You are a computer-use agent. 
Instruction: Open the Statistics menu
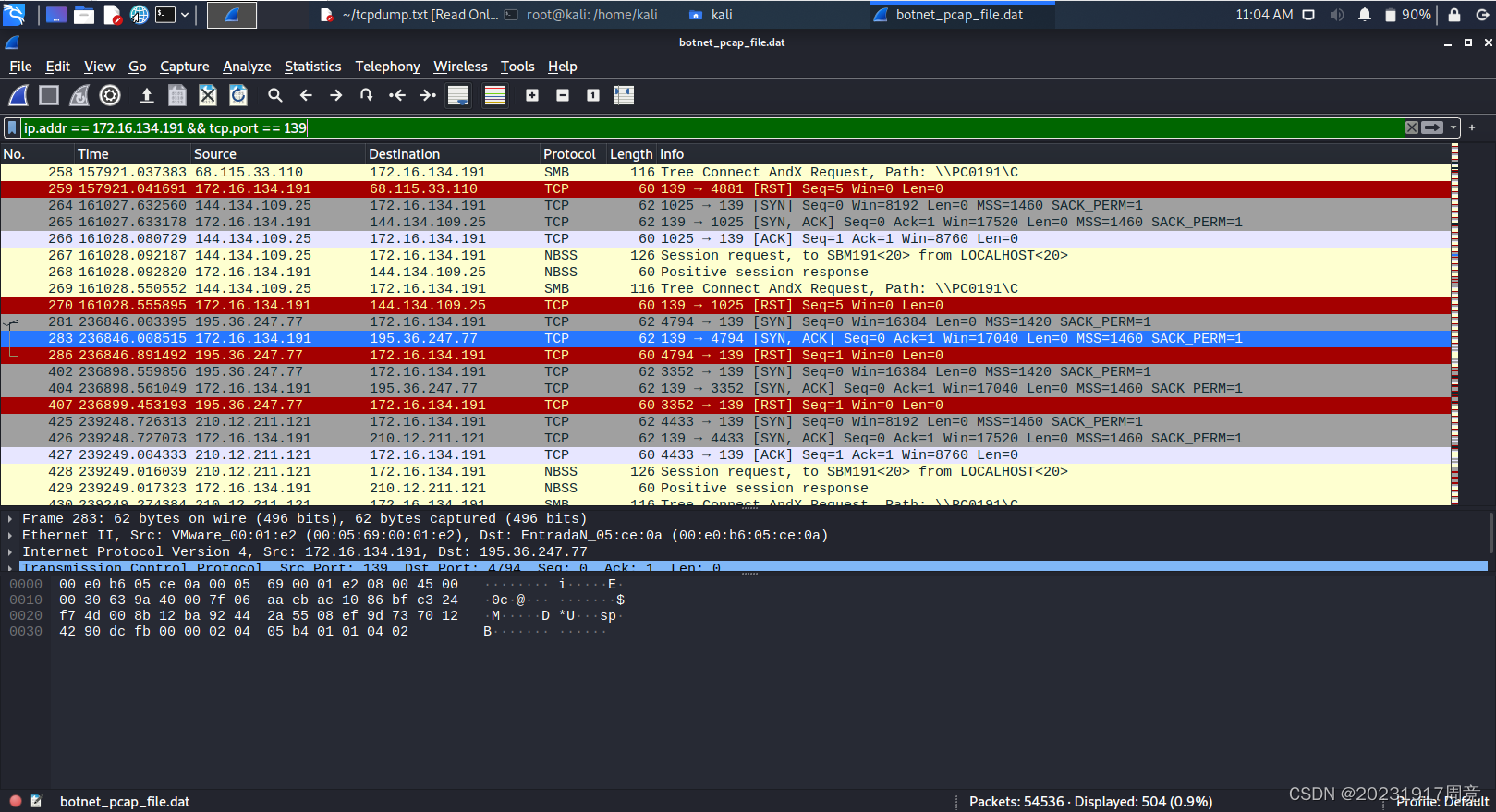click(312, 67)
